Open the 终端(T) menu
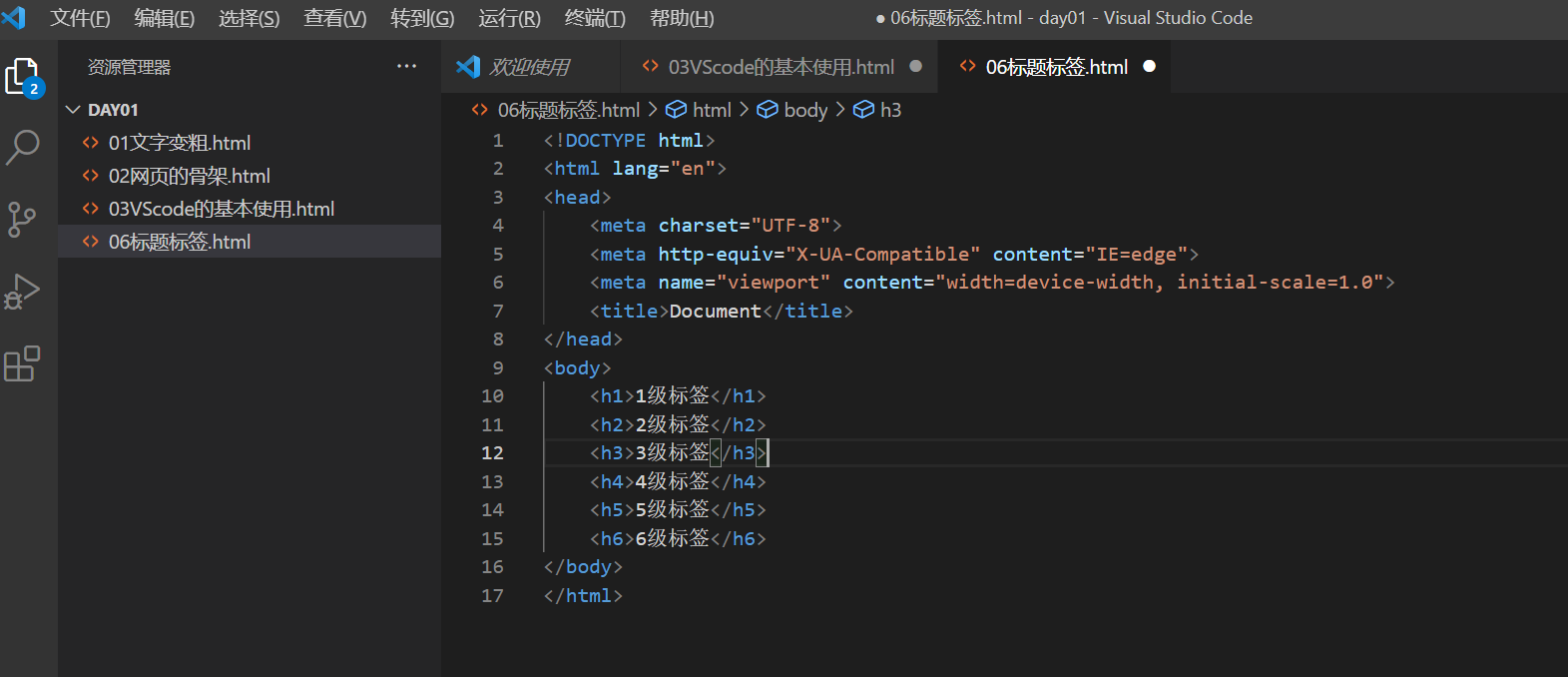The width and height of the screenshot is (1568, 677). pyautogui.click(x=595, y=18)
